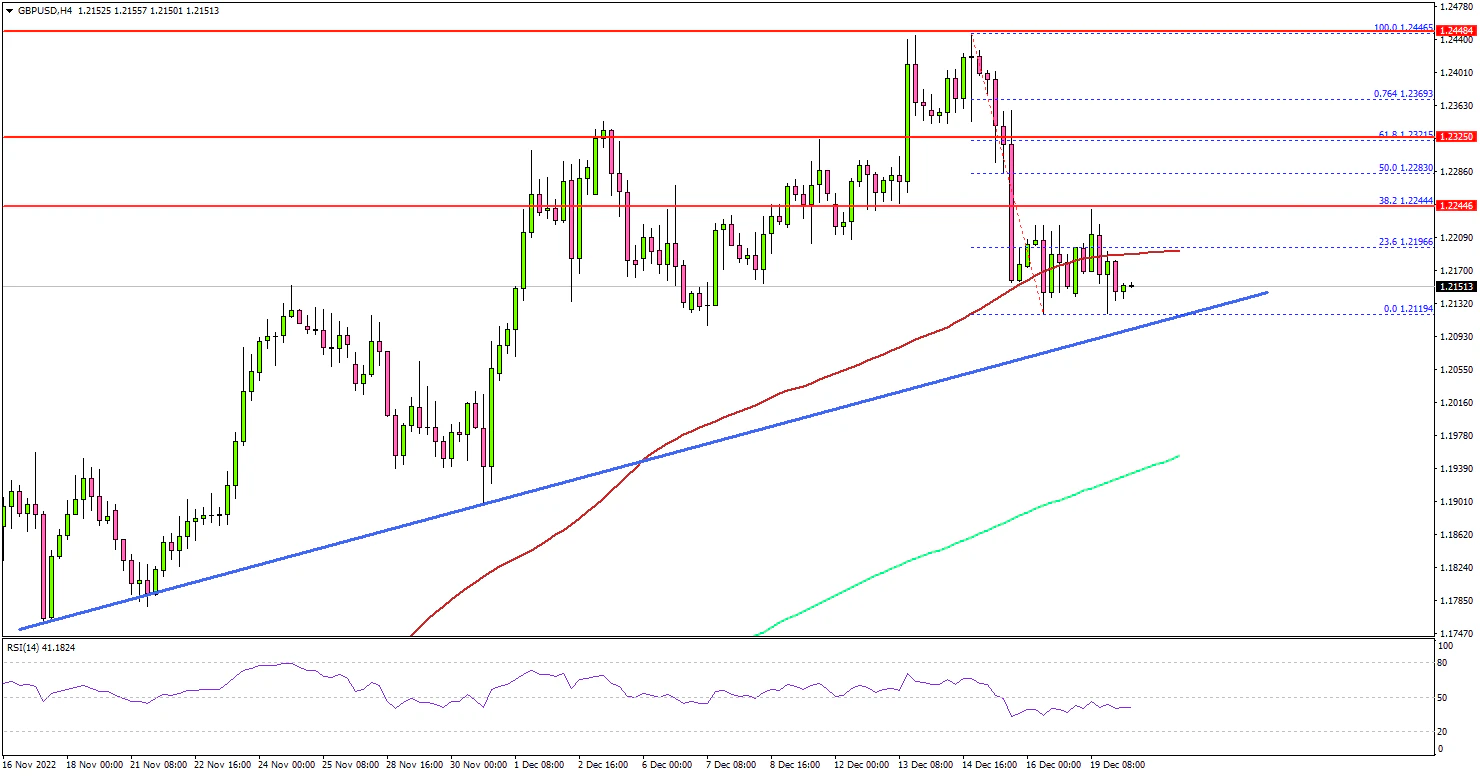Click the RSI scale value 80
The width and height of the screenshot is (1480, 776).
pyautogui.click(x=1442, y=662)
